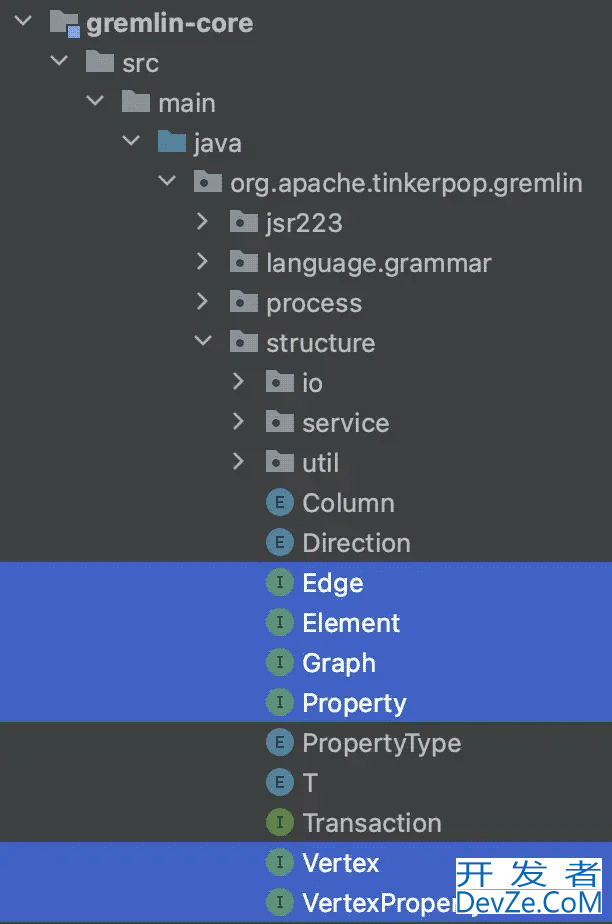Select the gremlin-core module label
612x924 pixels.
[170, 24]
